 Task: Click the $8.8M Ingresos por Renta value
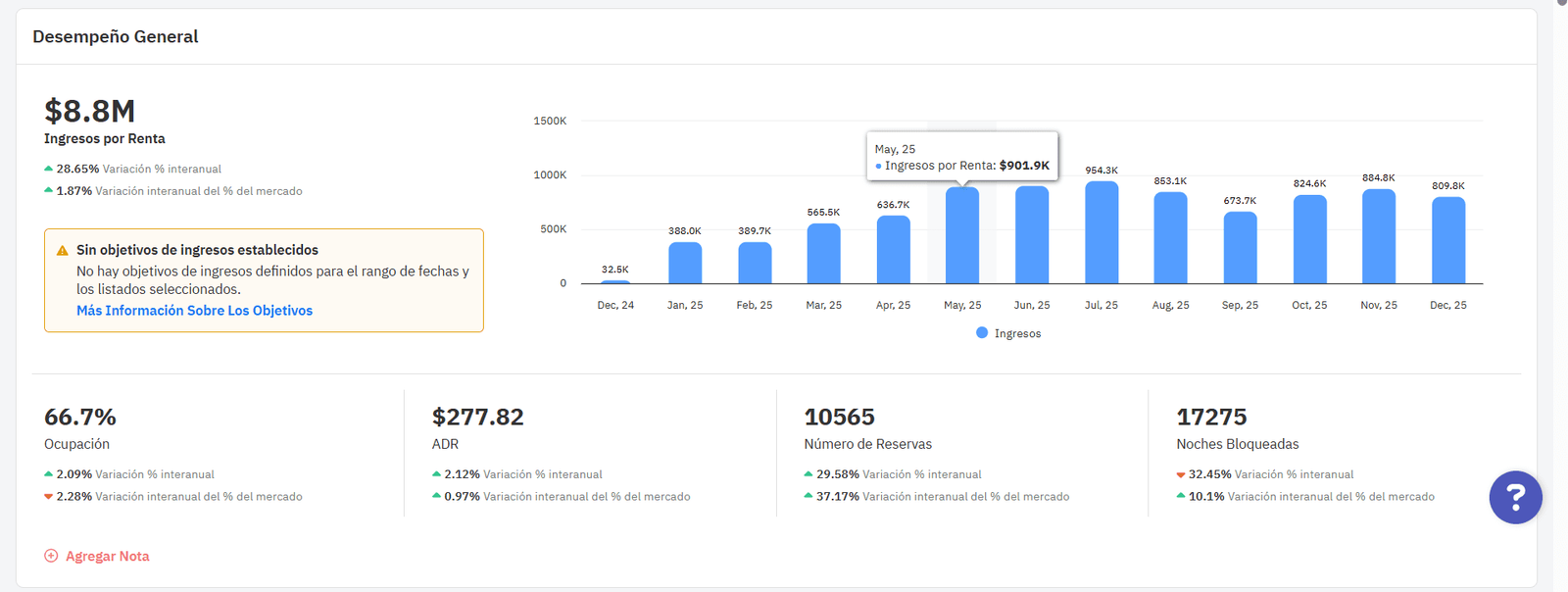click(x=89, y=111)
